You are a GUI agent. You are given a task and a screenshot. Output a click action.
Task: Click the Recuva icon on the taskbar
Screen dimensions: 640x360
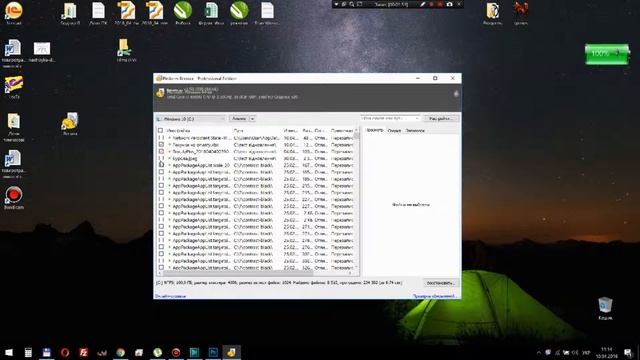click(231, 352)
